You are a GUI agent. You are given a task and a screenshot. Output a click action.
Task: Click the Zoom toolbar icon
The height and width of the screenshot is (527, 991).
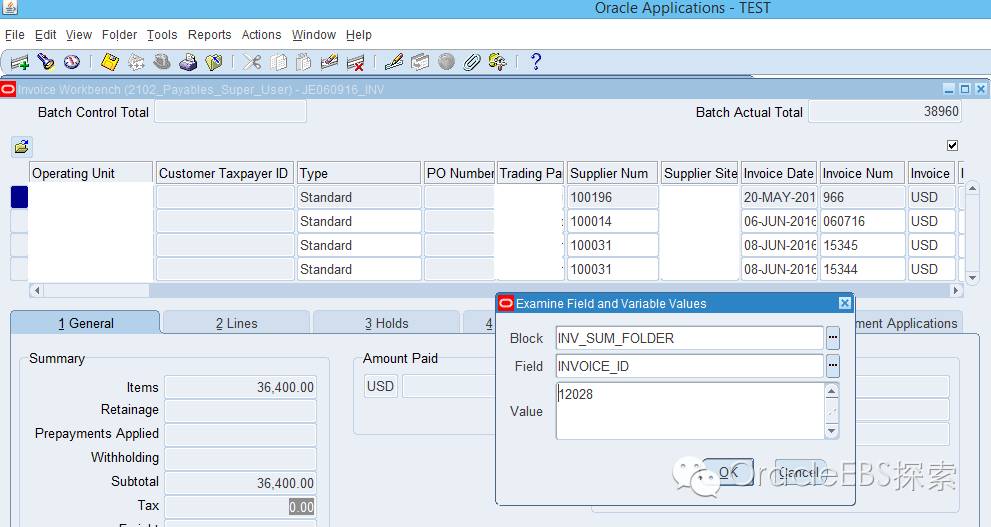tap(420, 62)
